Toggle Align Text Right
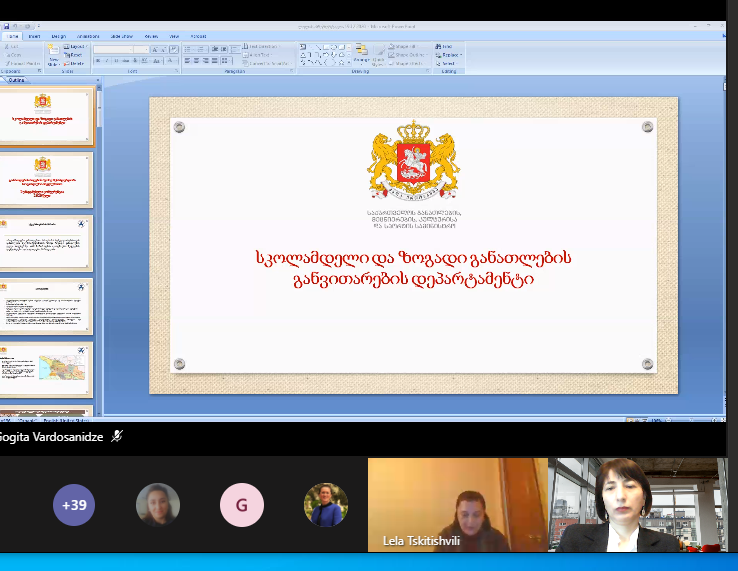This screenshot has width=738, height=571. (x=205, y=61)
